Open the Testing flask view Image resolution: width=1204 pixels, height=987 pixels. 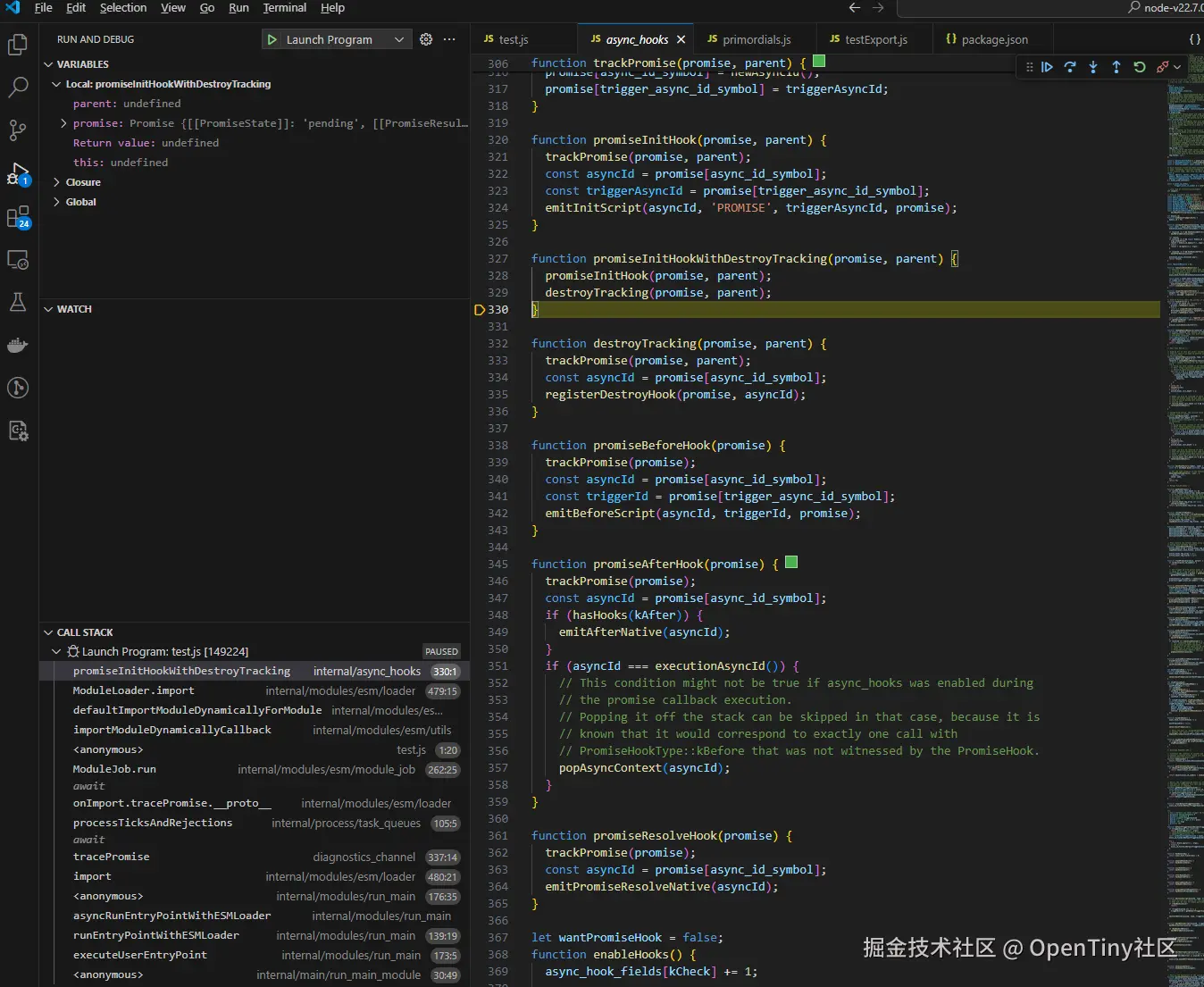pyautogui.click(x=18, y=302)
